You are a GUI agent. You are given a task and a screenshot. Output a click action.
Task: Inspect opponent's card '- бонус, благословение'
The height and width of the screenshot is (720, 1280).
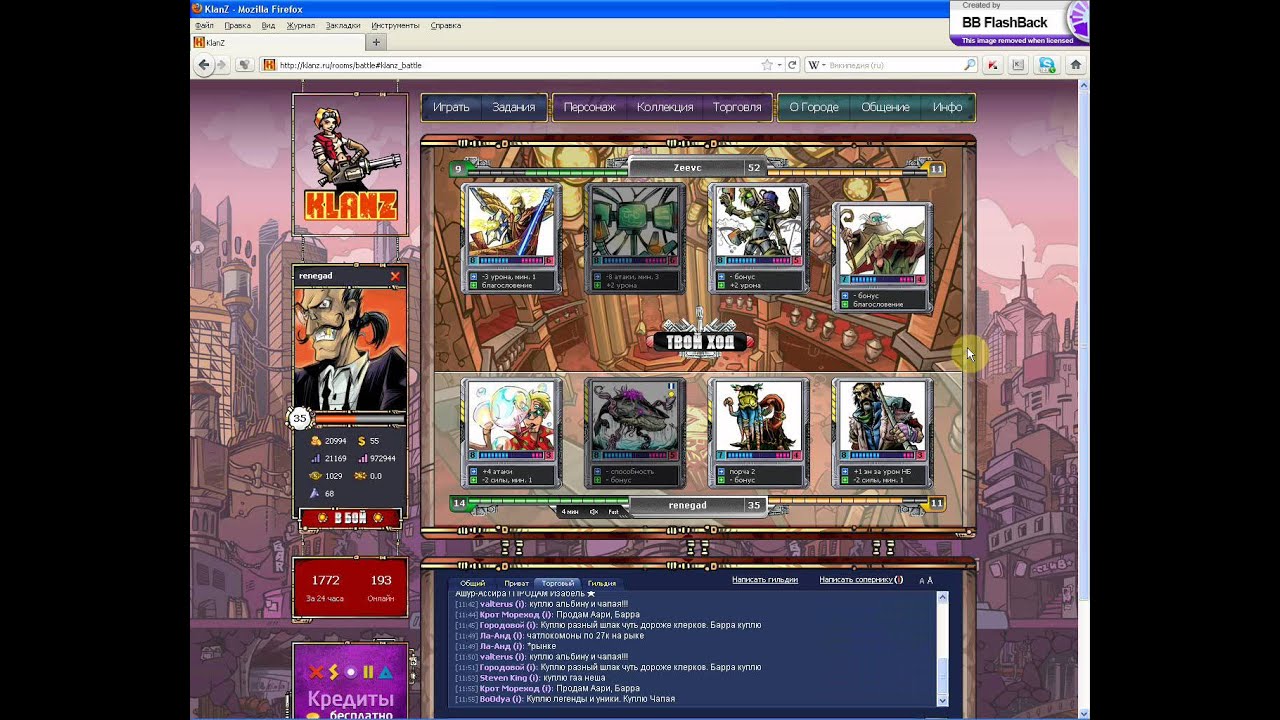click(882, 257)
